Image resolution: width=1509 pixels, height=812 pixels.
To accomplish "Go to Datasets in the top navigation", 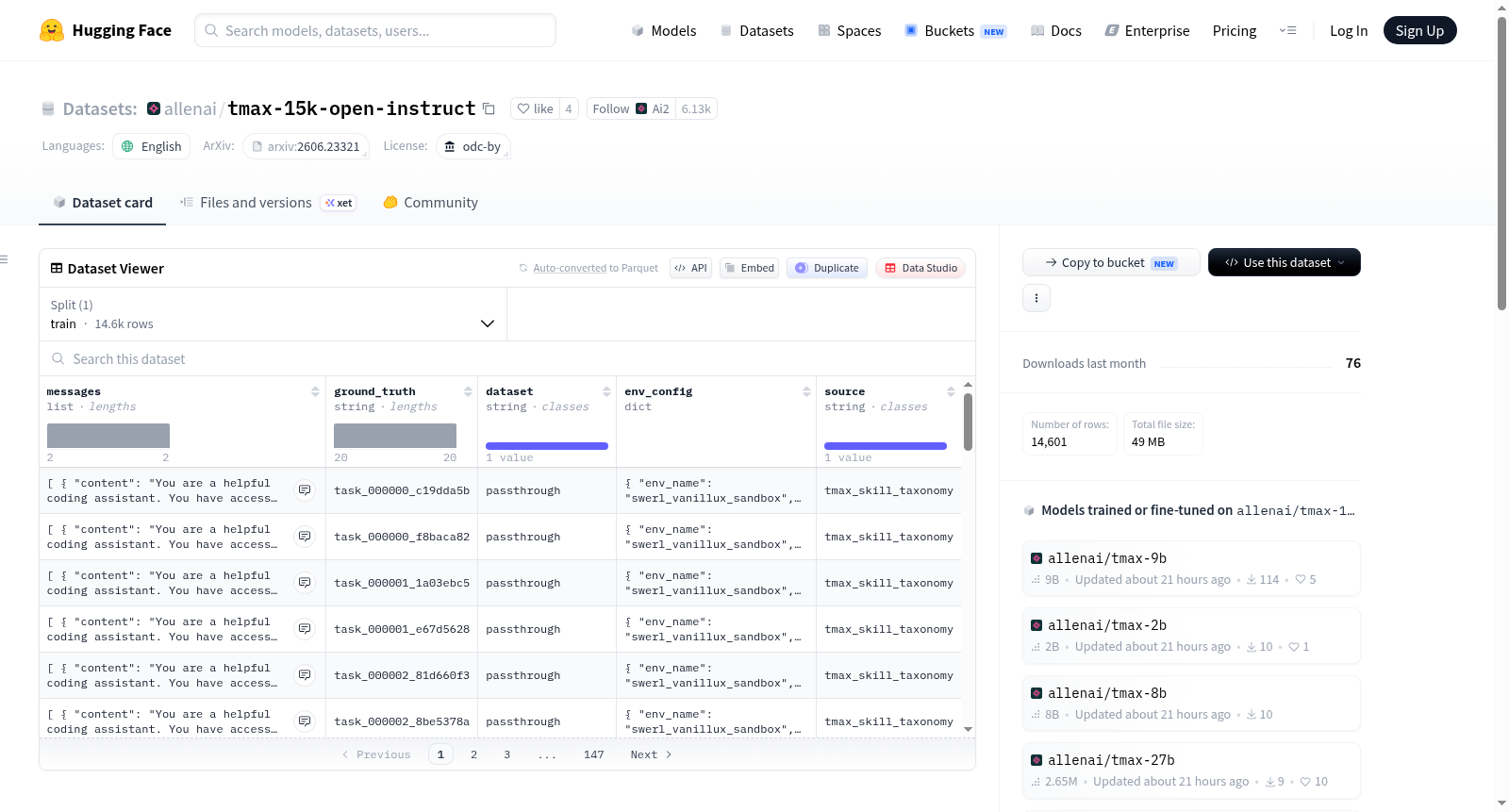I will [757, 30].
